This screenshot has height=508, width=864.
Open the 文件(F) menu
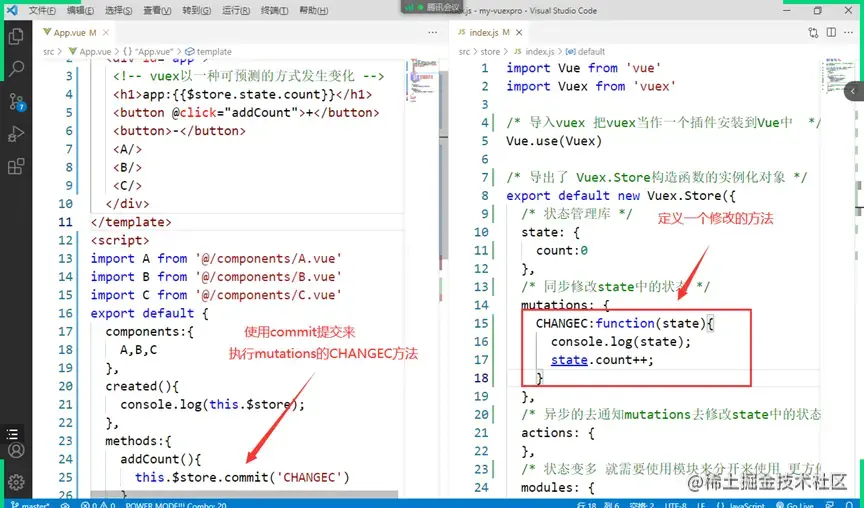[42, 10]
